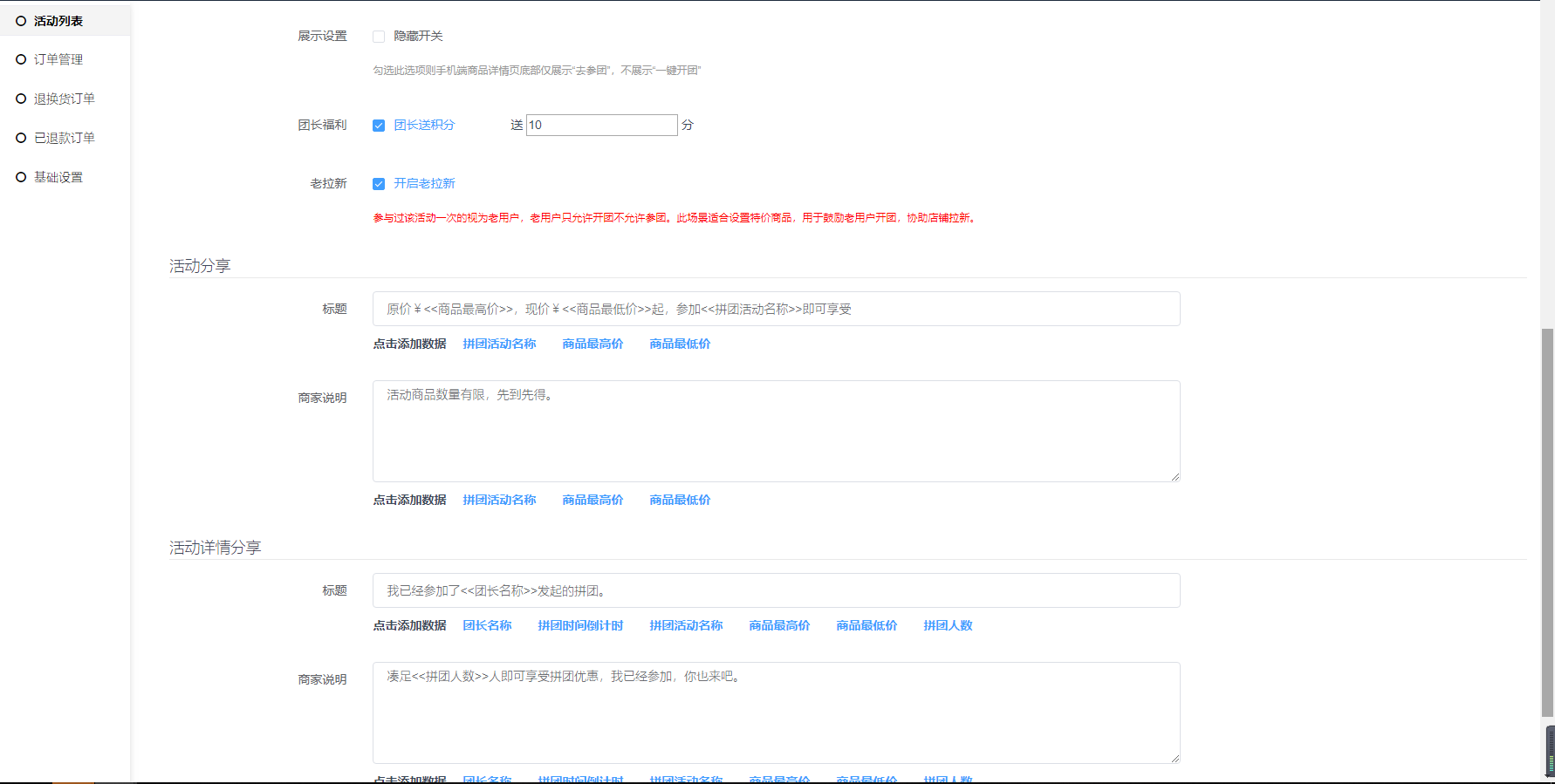Open 订单管理 in the sidebar

pyautogui.click(x=58, y=59)
